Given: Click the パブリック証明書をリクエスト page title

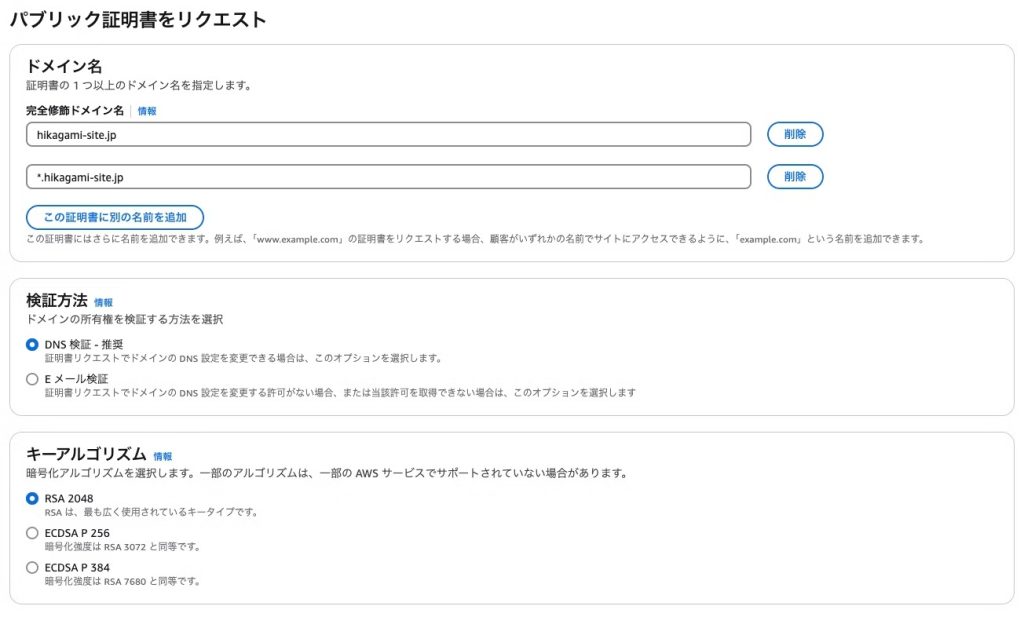Looking at the screenshot, I should click(x=138, y=19).
